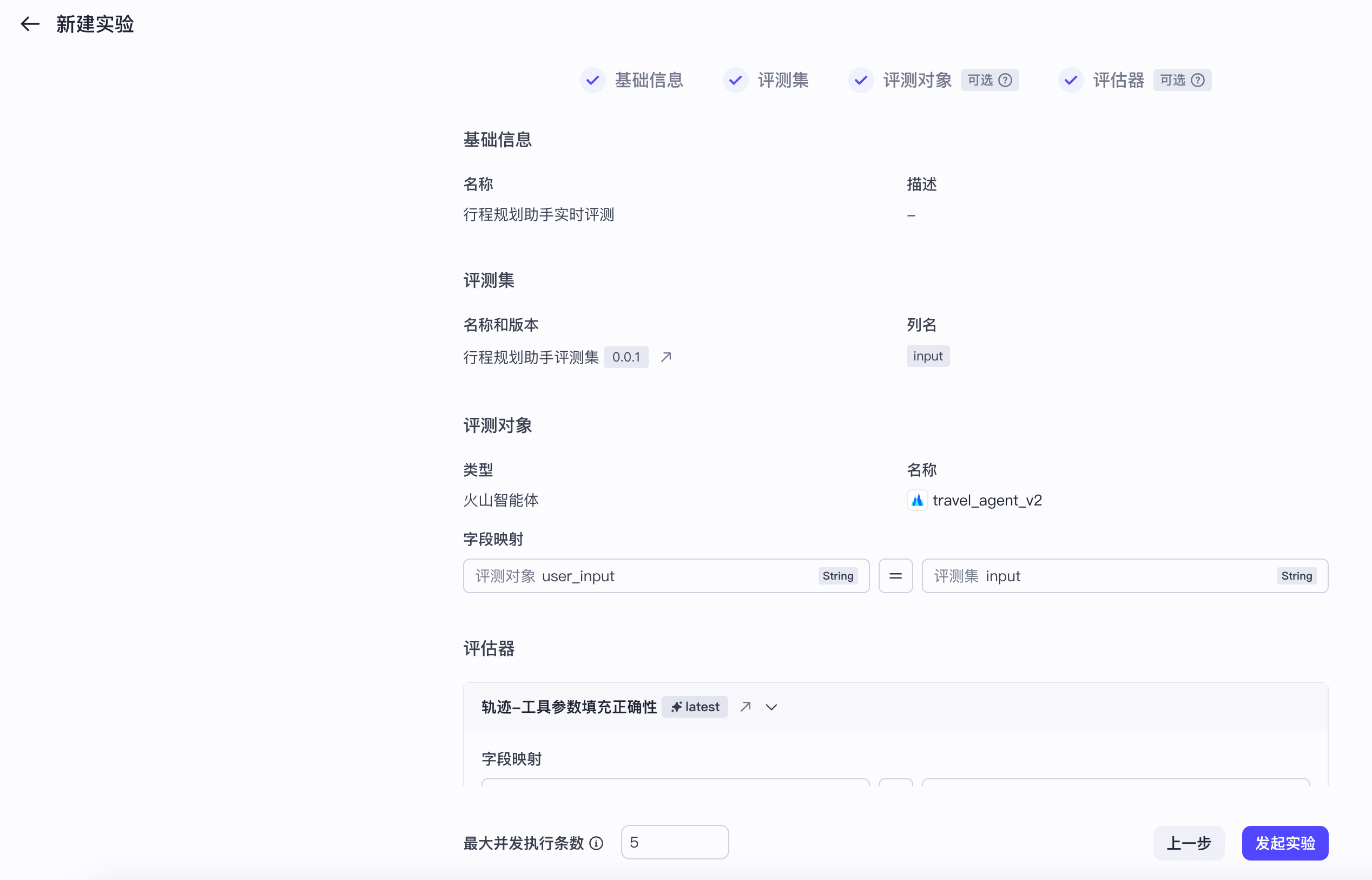Open help icon beside 评测对象 可选

1005,80
